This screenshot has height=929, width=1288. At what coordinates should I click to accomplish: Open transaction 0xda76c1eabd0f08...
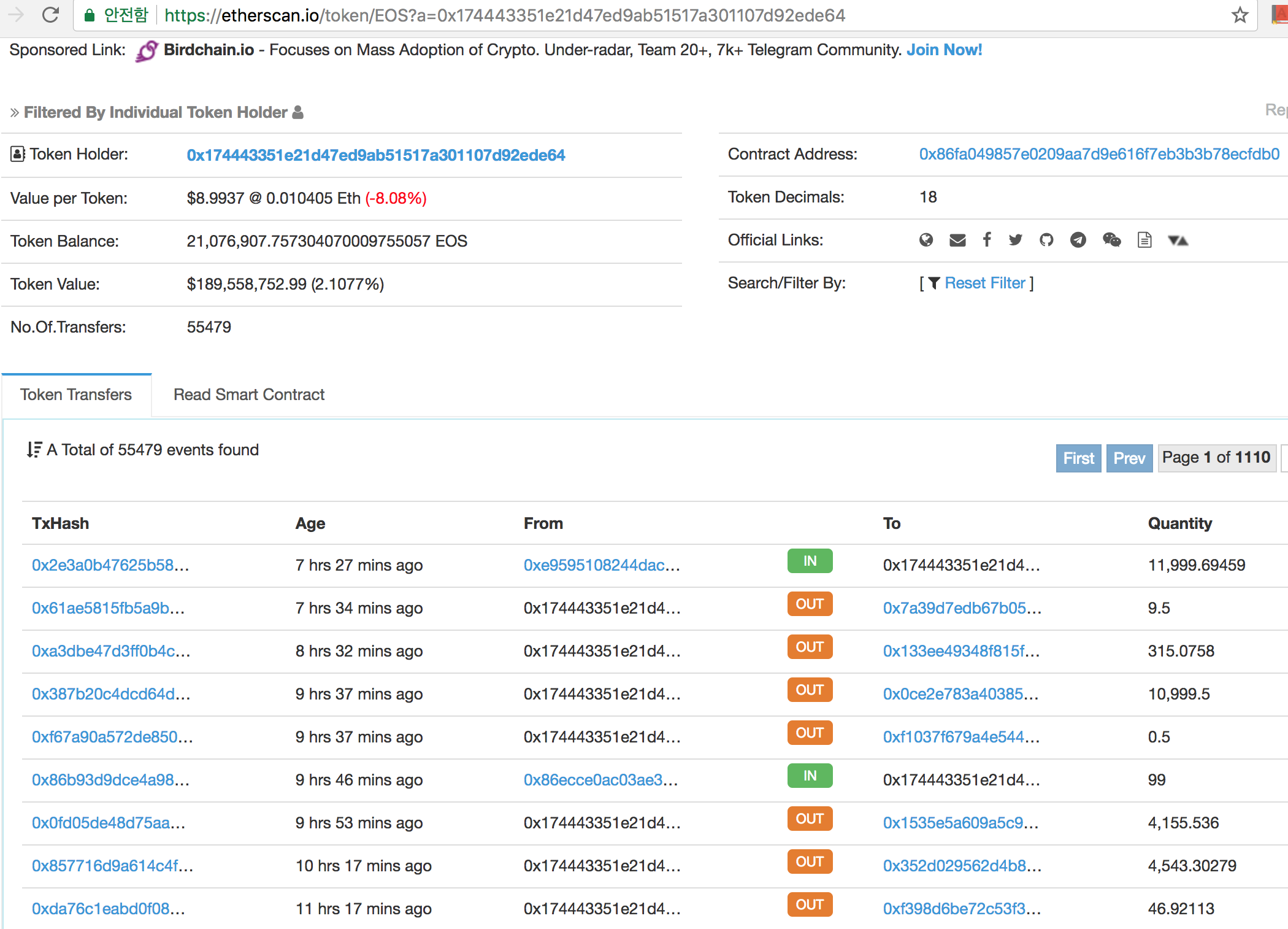[x=109, y=909]
